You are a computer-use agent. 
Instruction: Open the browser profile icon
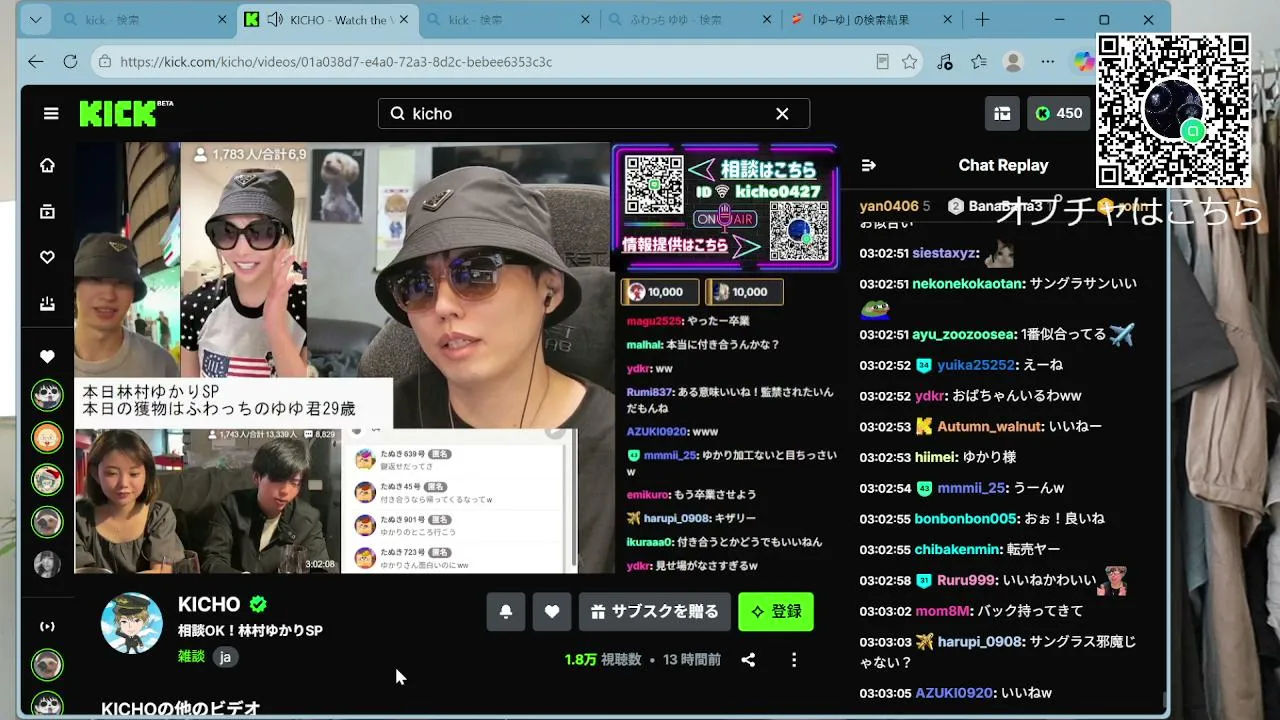point(1013,62)
